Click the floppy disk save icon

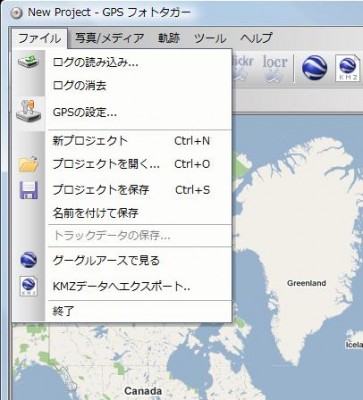pos(29,190)
